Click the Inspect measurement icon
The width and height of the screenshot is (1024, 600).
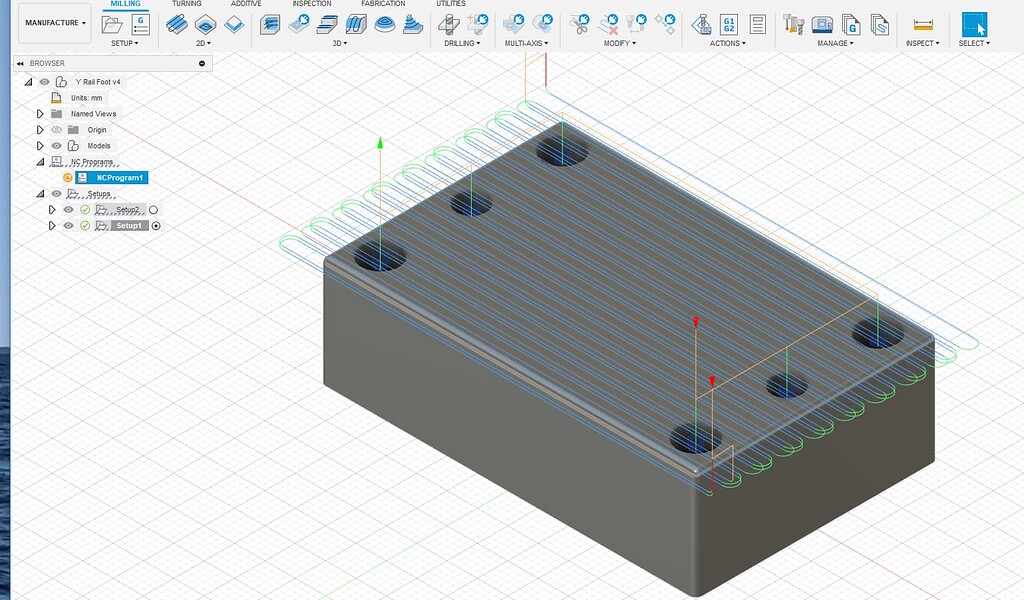click(922, 25)
